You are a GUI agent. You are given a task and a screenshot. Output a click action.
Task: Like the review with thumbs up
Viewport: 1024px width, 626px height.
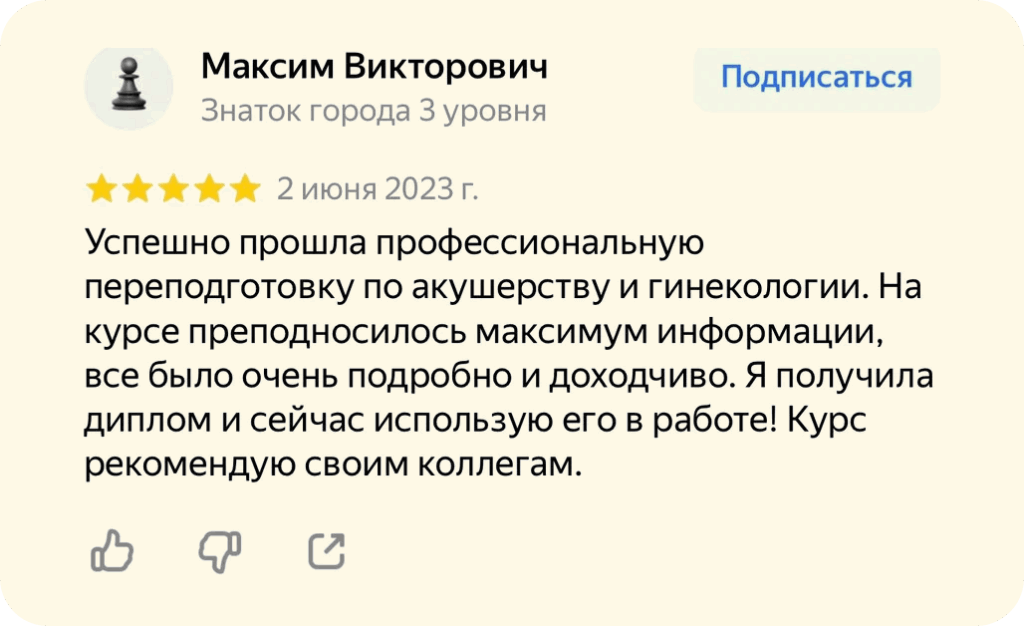112,551
